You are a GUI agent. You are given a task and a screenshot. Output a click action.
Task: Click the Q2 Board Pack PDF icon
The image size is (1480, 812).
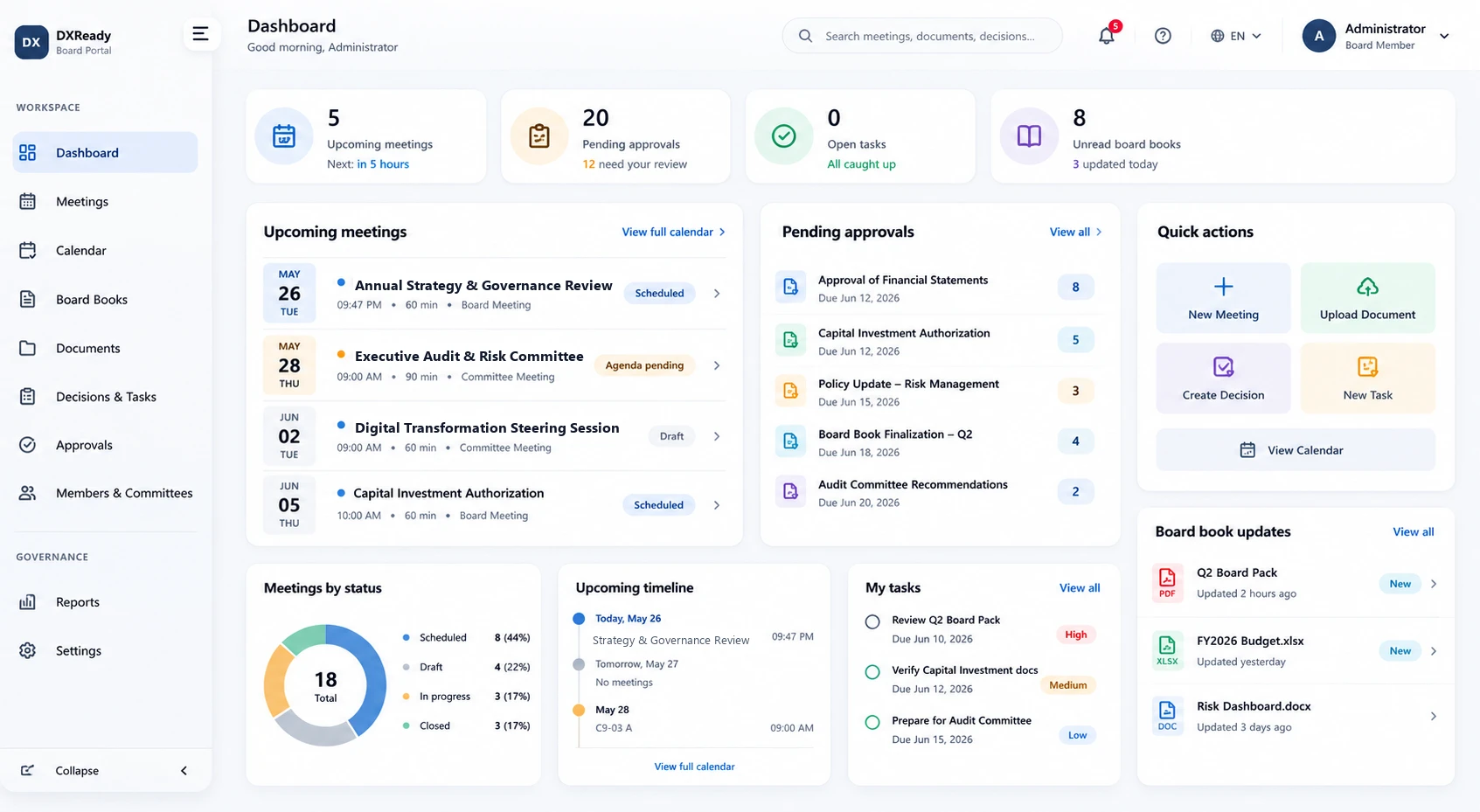1167,583
